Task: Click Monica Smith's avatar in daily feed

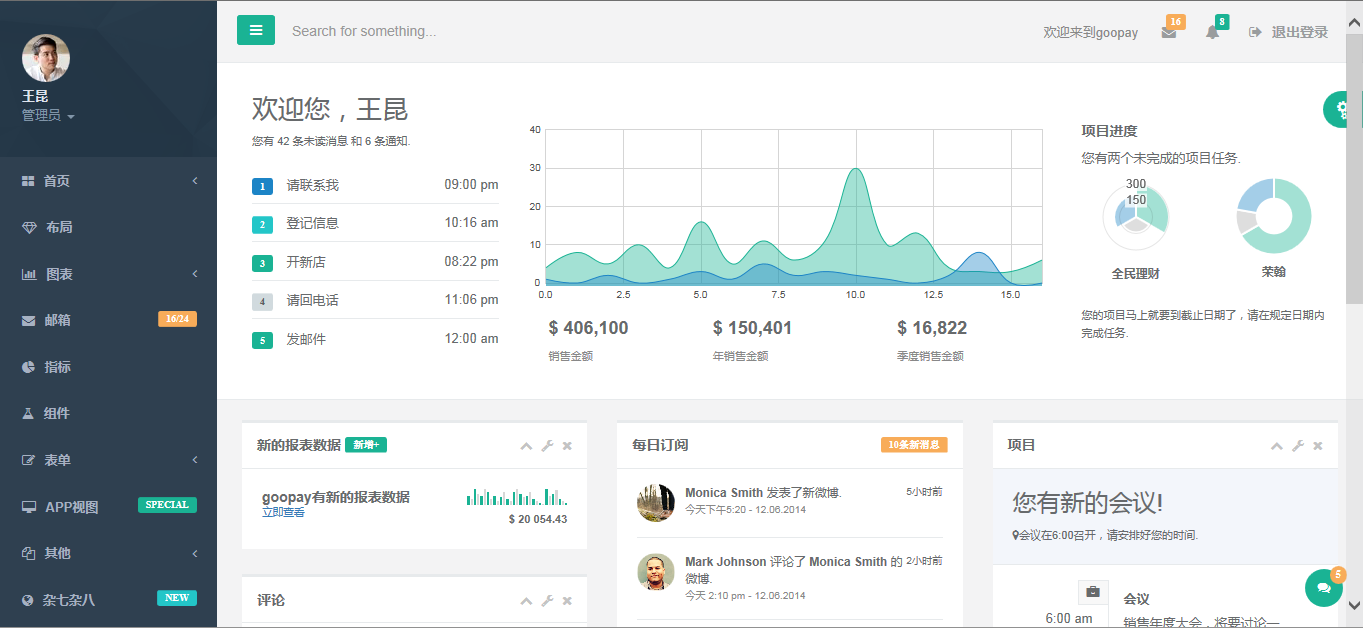Action: 655,502
